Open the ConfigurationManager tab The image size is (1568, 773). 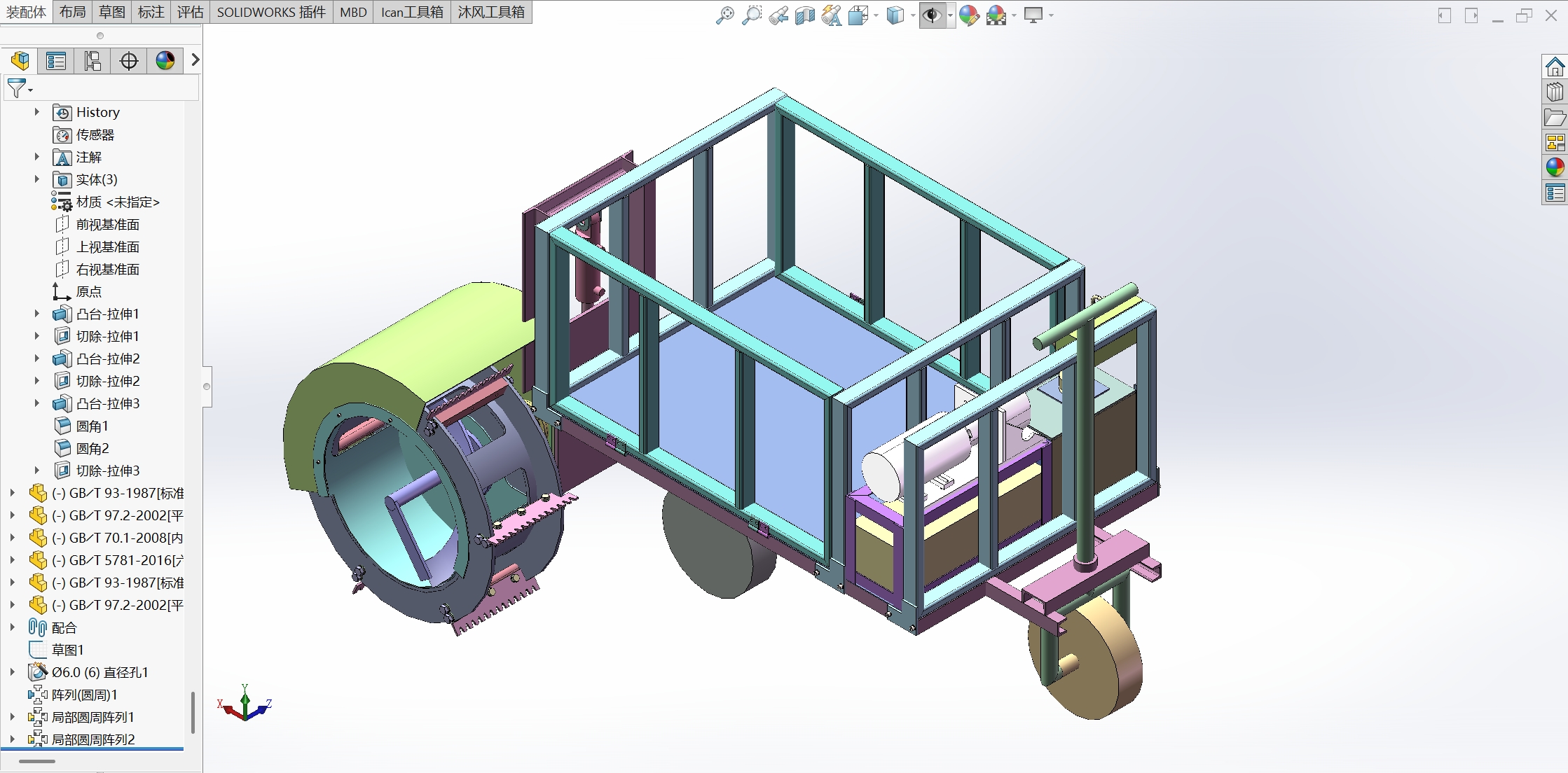click(92, 61)
